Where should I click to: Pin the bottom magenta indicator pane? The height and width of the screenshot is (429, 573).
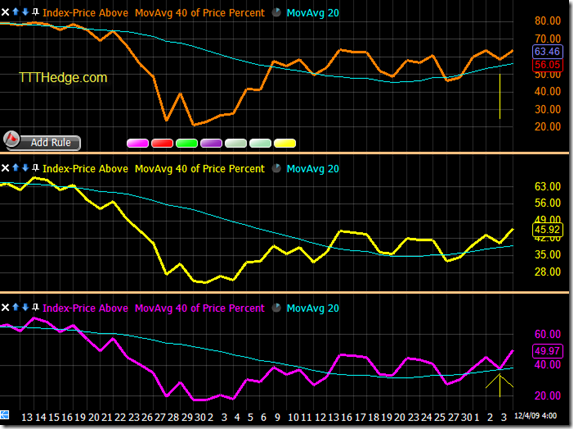35,307
